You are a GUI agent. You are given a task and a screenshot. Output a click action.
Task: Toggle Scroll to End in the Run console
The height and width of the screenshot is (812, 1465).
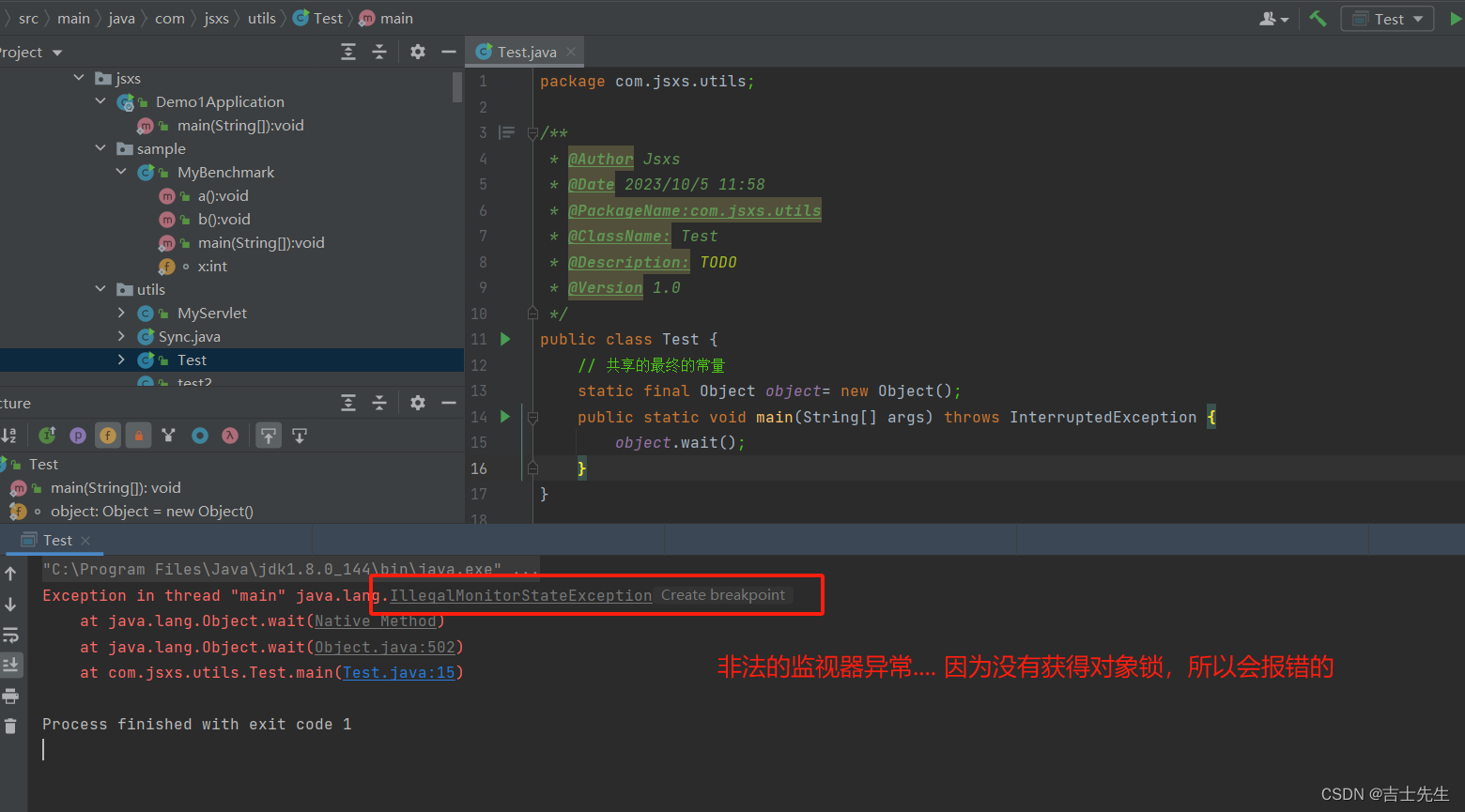10,665
